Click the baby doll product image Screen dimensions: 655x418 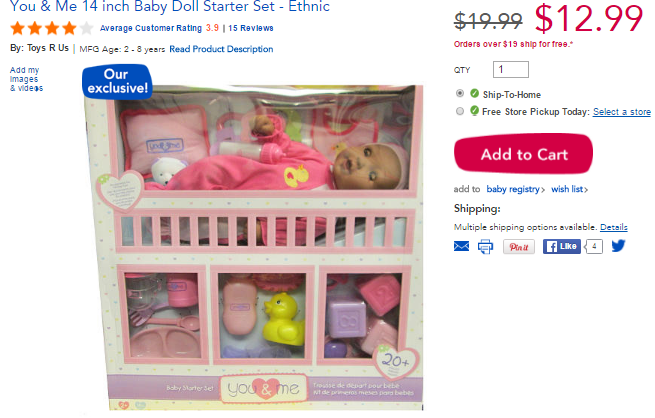[254, 246]
